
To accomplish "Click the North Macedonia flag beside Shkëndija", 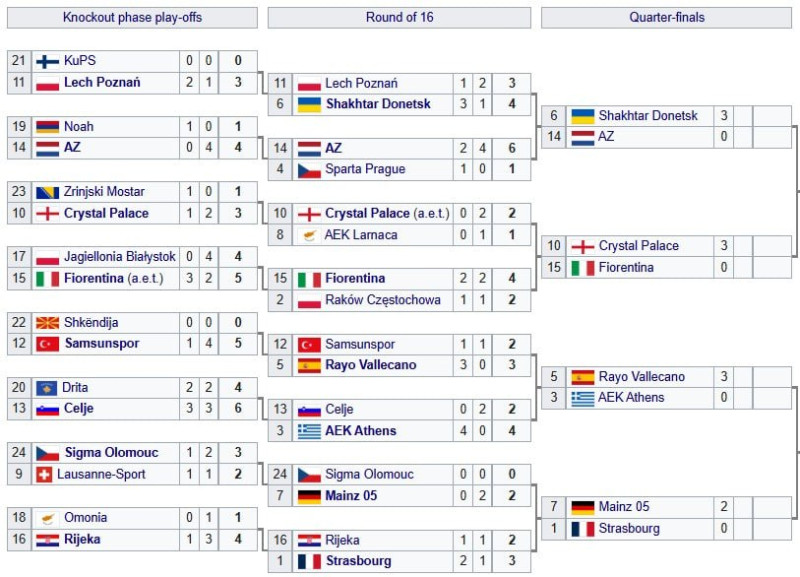I will 48,322.
